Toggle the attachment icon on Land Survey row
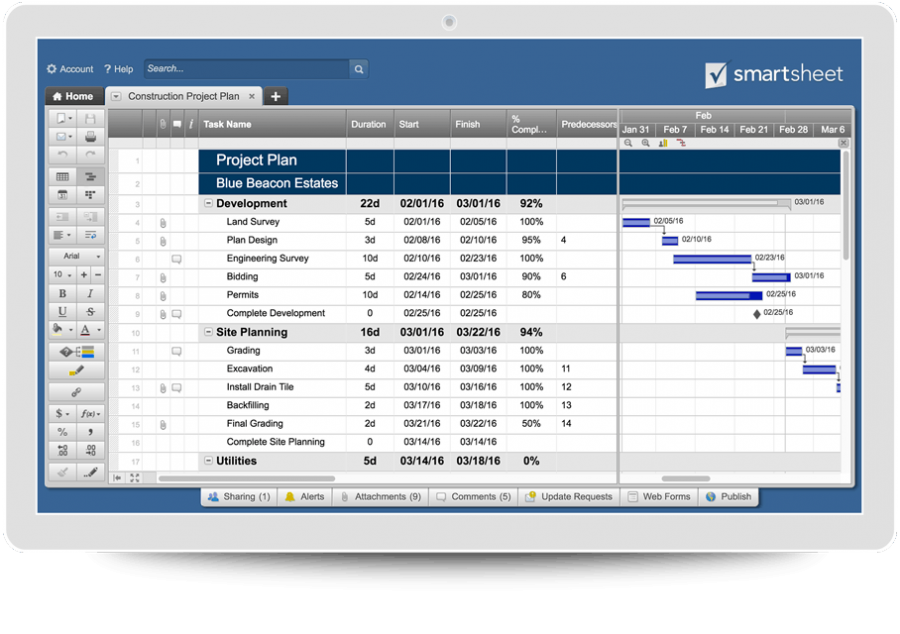This screenshot has height=634, width=900. pyautogui.click(x=163, y=222)
